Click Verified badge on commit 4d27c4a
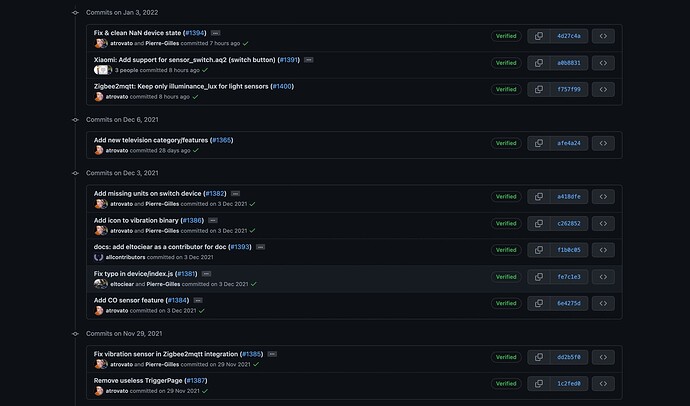 click(506, 36)
